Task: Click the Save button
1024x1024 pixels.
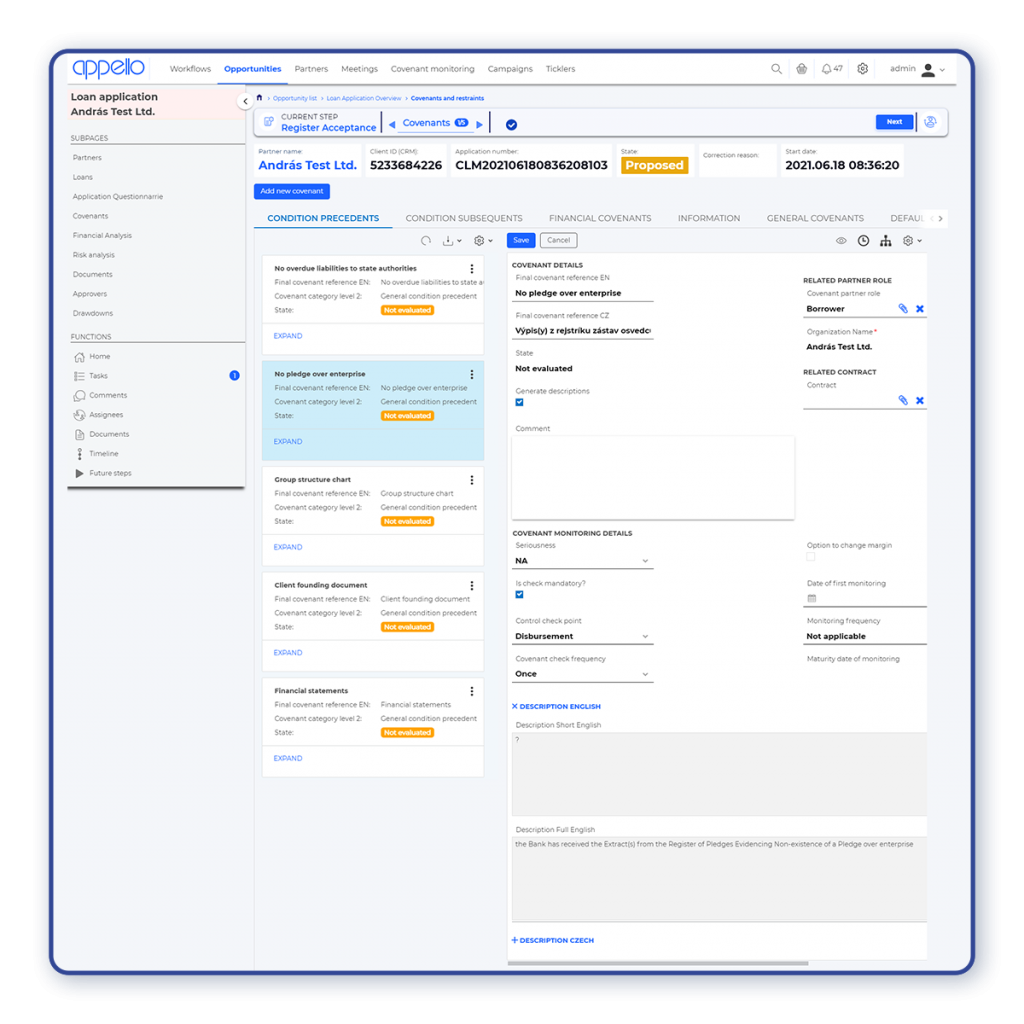Action: click(x=520, y=240)
